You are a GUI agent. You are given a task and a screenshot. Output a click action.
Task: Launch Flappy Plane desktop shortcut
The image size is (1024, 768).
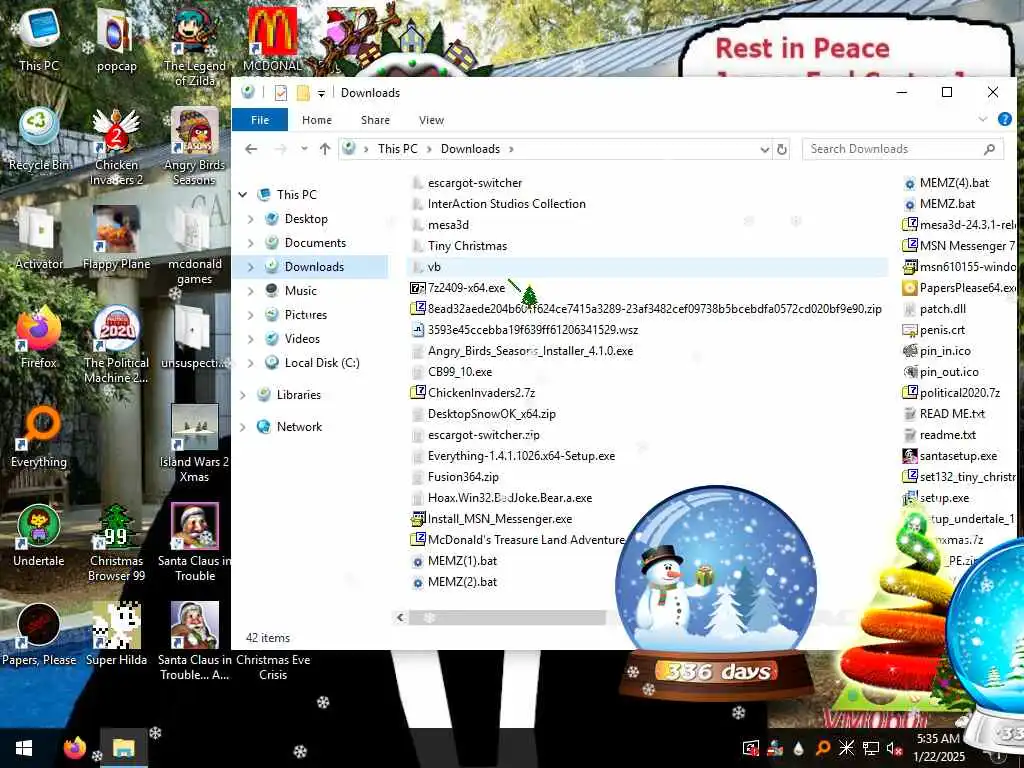(x=116, y=239)
